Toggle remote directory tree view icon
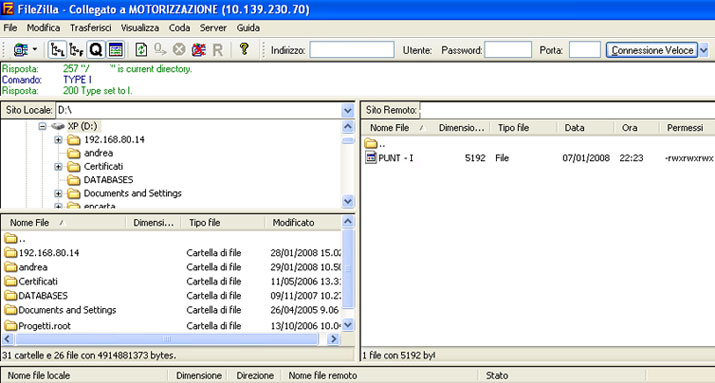The image size is (715, 383). 76,49
